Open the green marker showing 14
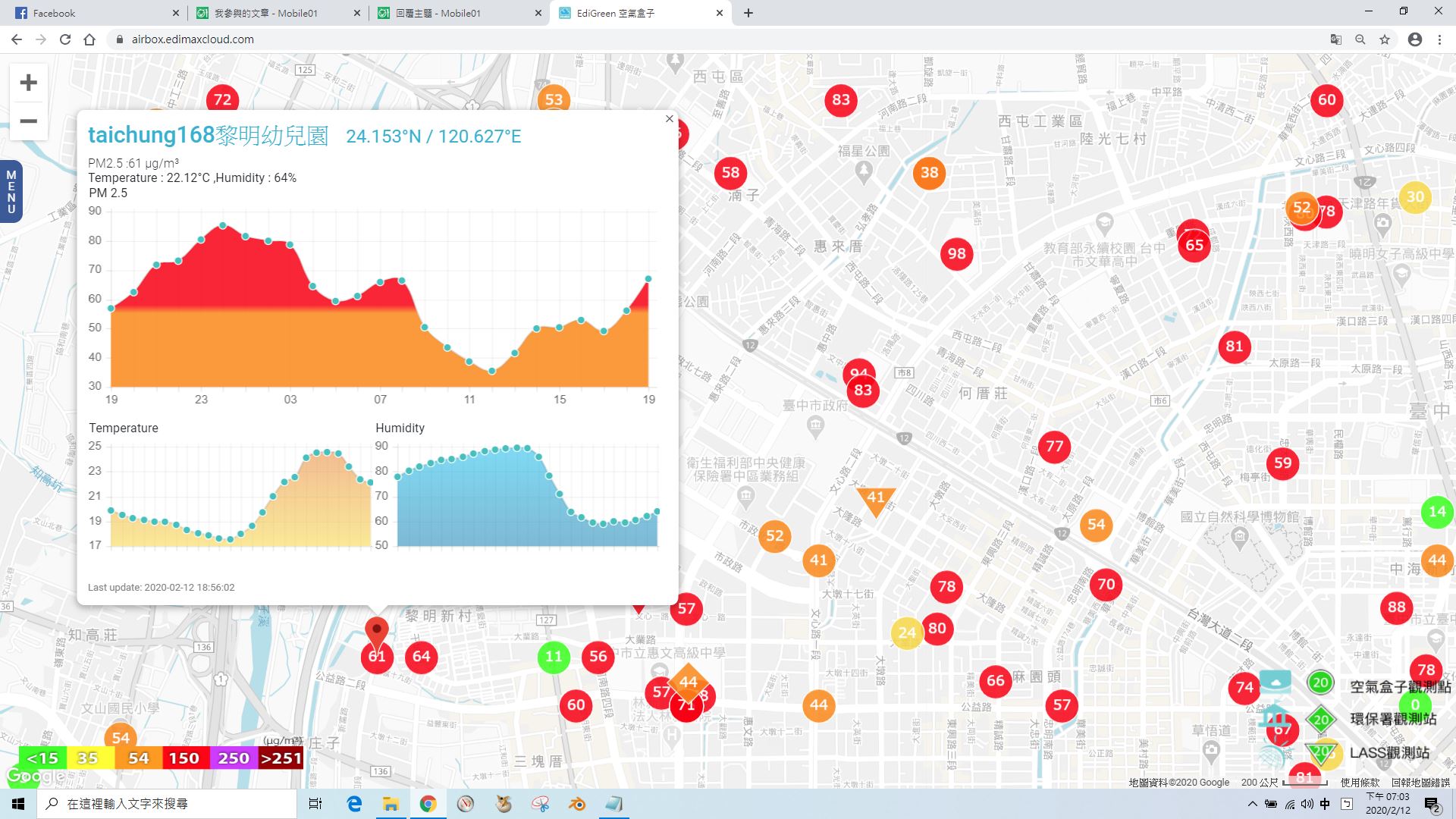This screenshot has height=819, width=1456. (1438, 512)
